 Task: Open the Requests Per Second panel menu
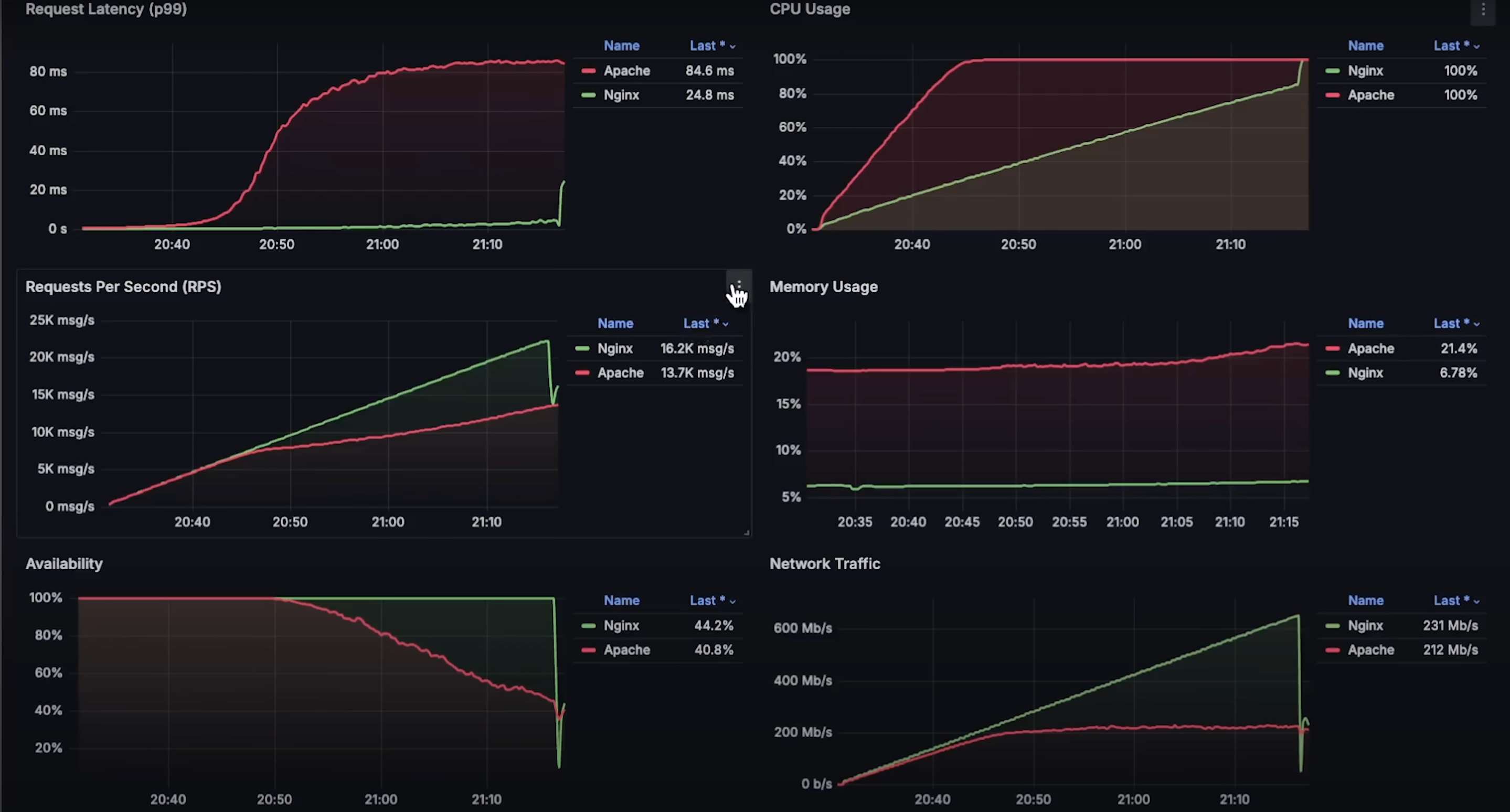click(739, 285)
